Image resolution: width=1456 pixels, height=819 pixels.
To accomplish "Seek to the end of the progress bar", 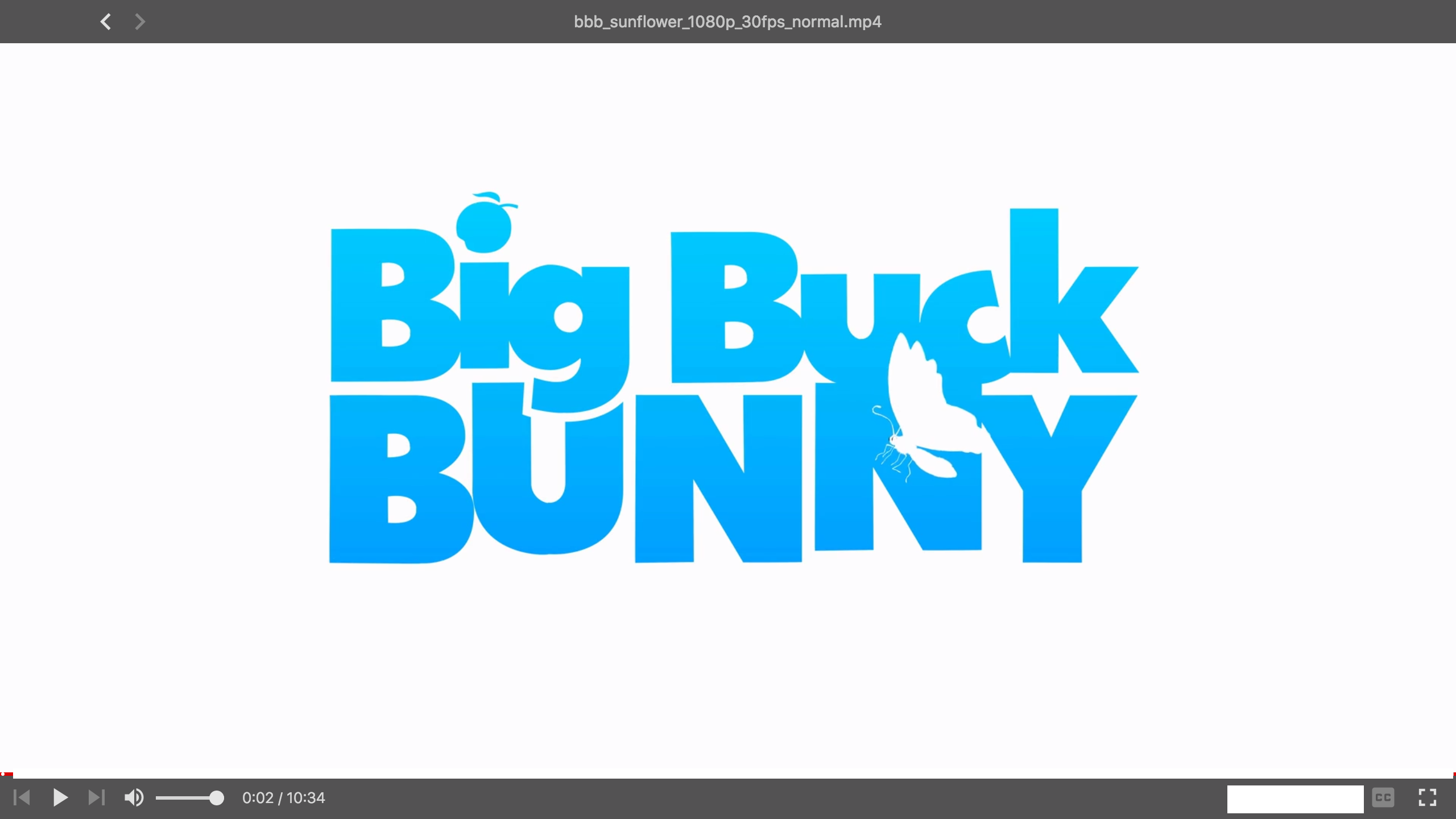I will [1450, 773].
